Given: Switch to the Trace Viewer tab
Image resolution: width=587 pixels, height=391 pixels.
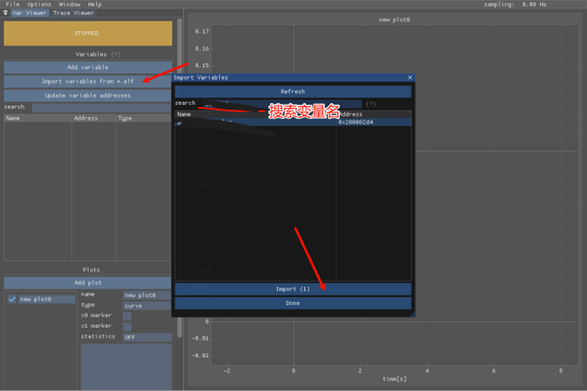Looking at the screenshot, I should point(73,13).
